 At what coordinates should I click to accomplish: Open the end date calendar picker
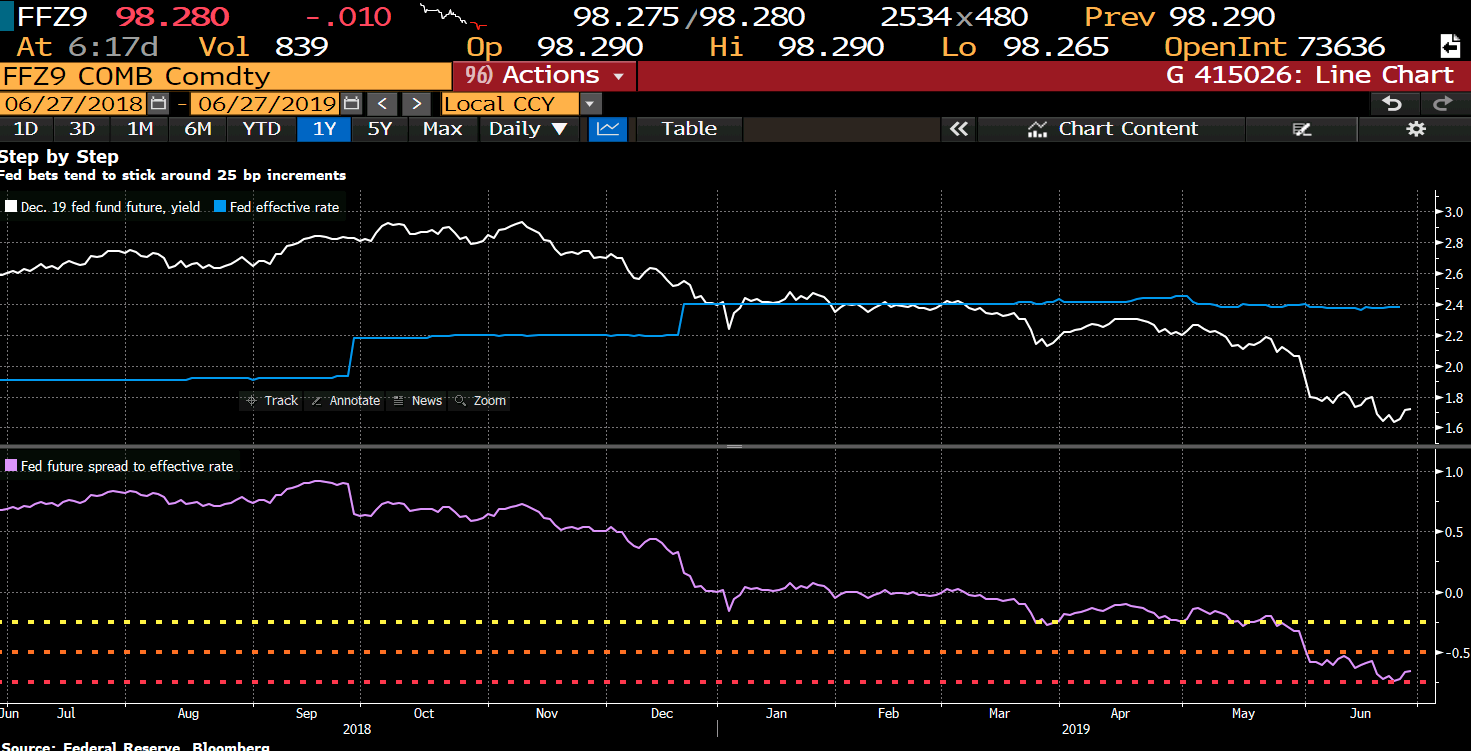coord(351,103)
